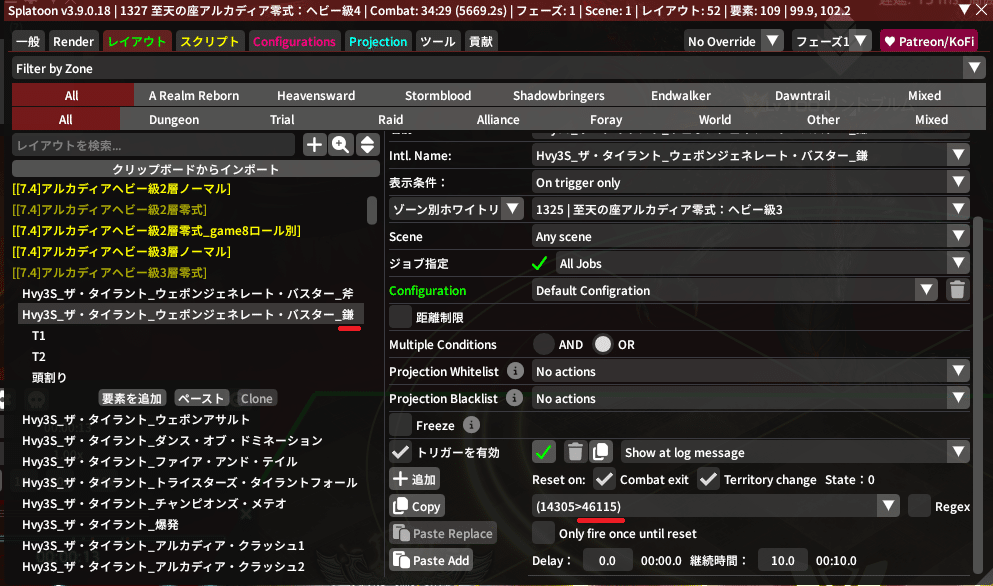Select the AND radio button

point(544,345)
